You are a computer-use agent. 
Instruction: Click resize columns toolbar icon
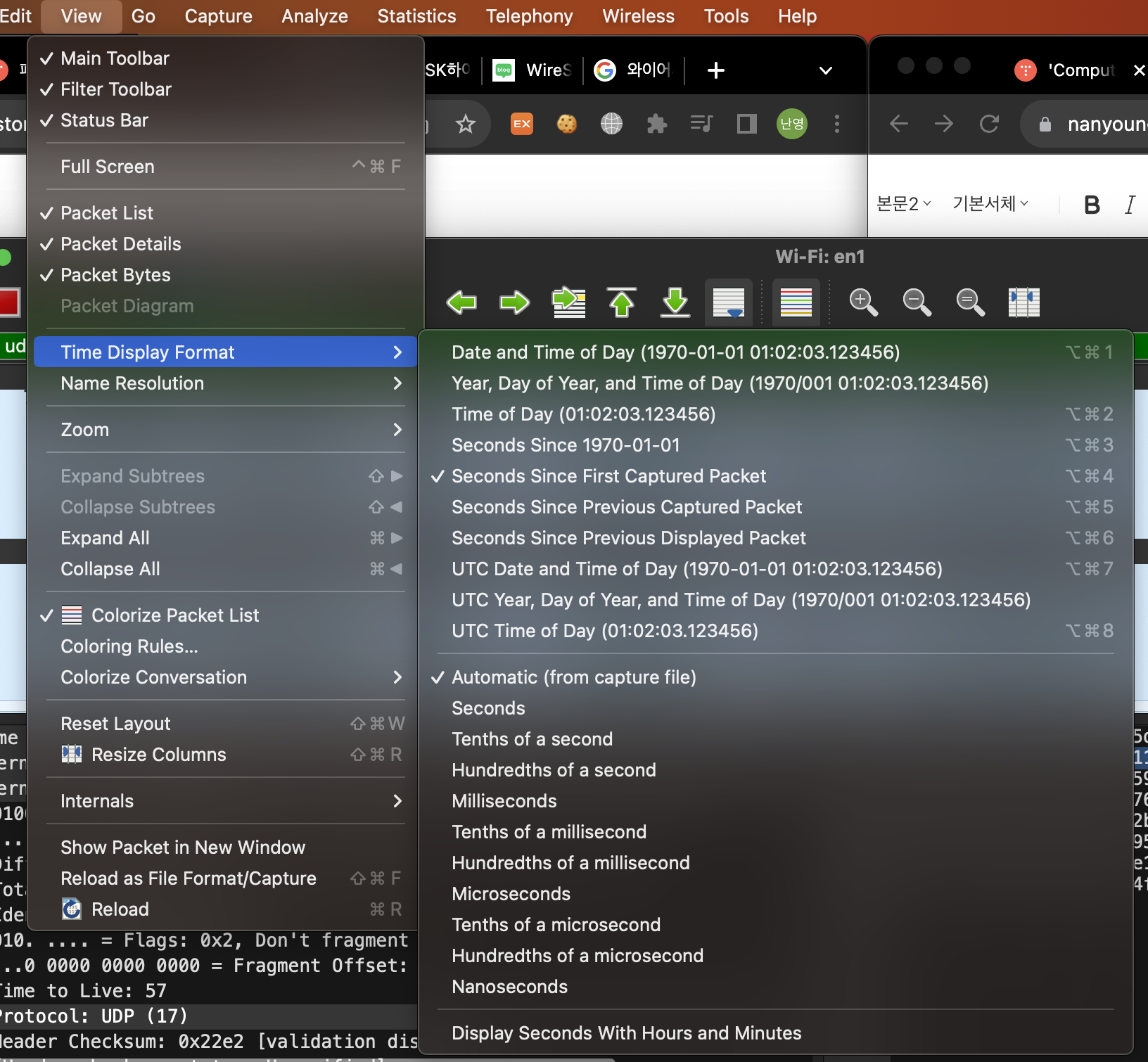(1024, 302)
